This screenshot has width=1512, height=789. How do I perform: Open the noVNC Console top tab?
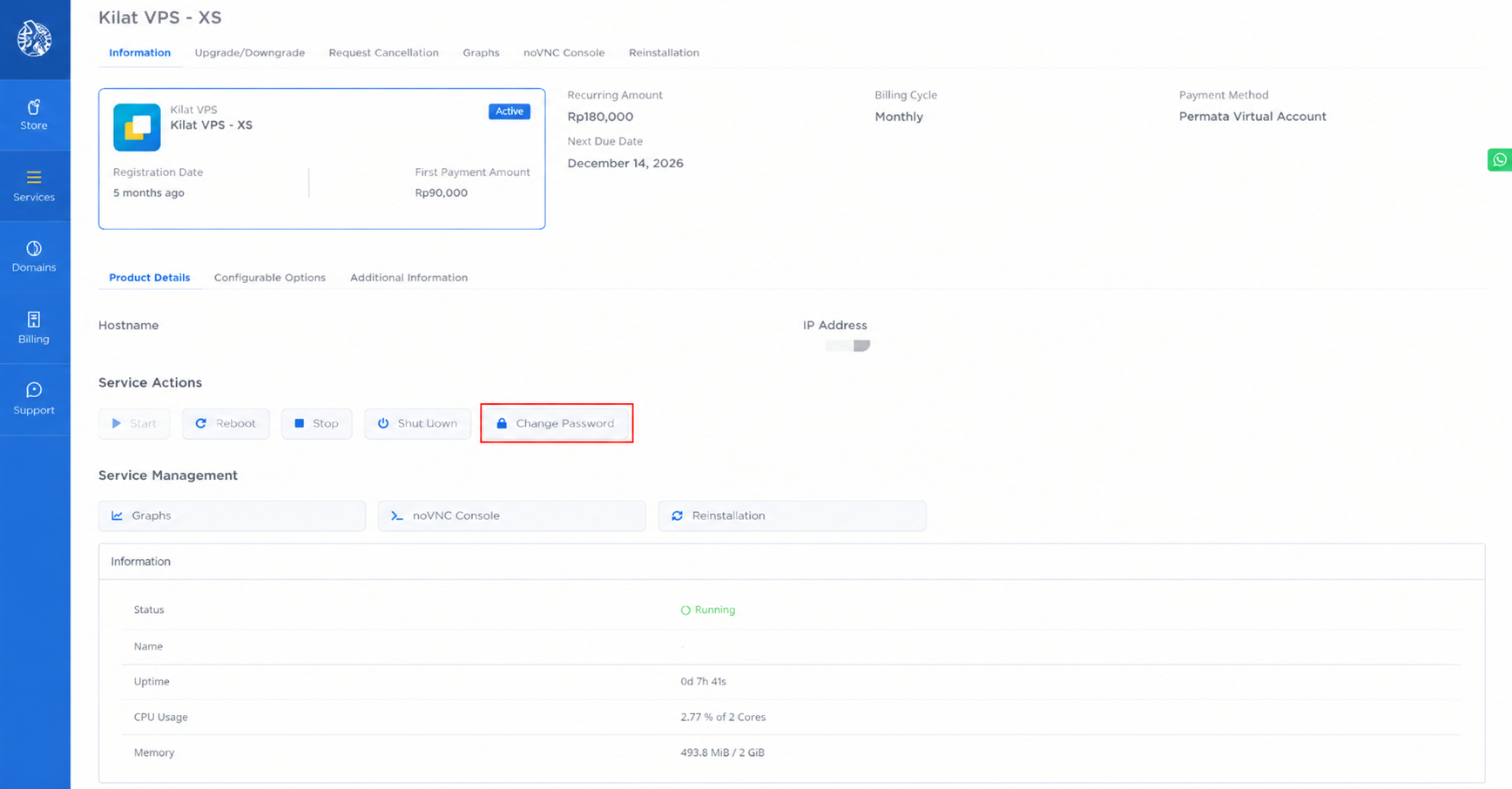564,52
